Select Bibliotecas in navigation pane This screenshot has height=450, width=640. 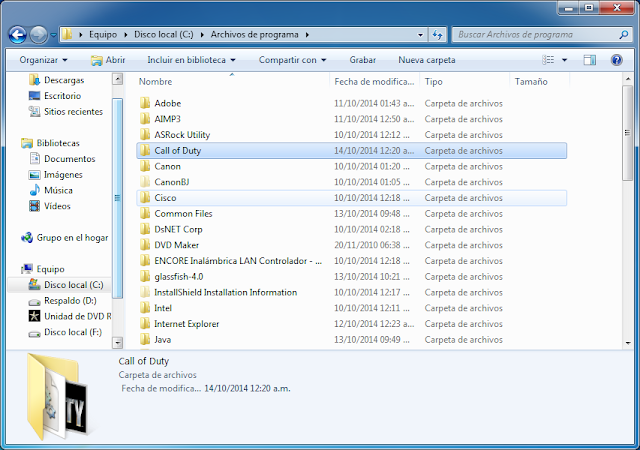click(58, 143)
